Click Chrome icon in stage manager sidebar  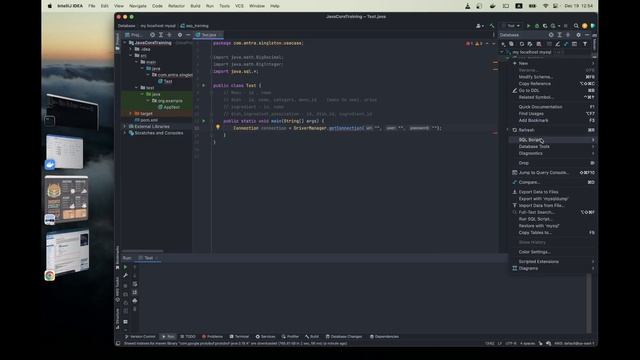pyautogui.click(x=50, y=276)
